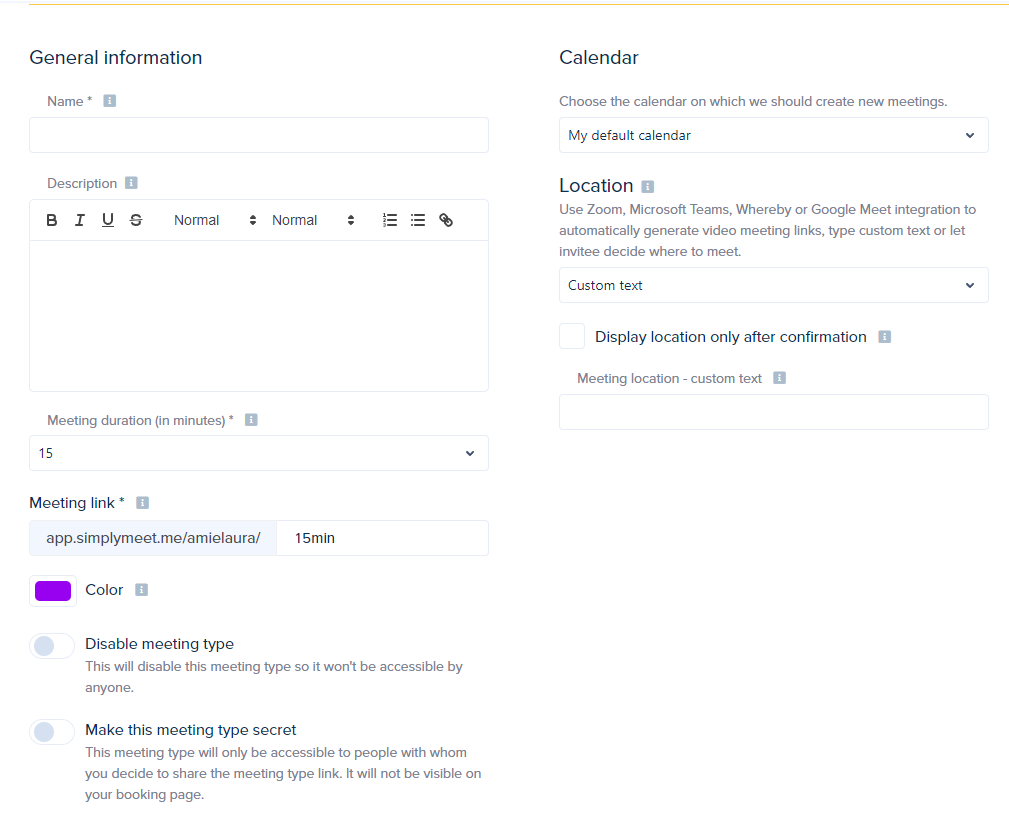
Task: Open the My default calendar dropdown
Action: point(773,135)
